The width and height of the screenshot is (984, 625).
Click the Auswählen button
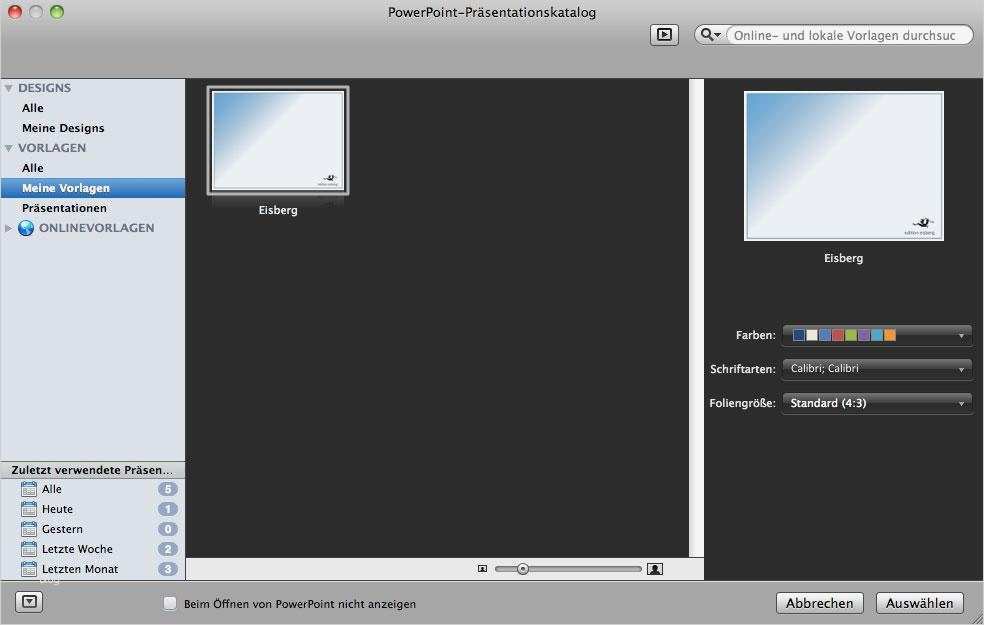[919, 603]
